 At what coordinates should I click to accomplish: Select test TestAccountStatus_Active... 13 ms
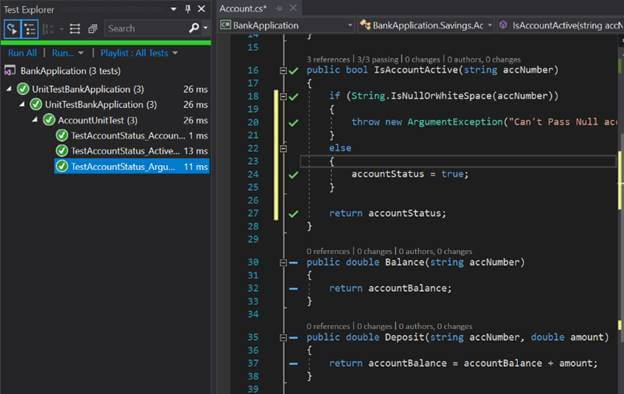pos(132,151)
